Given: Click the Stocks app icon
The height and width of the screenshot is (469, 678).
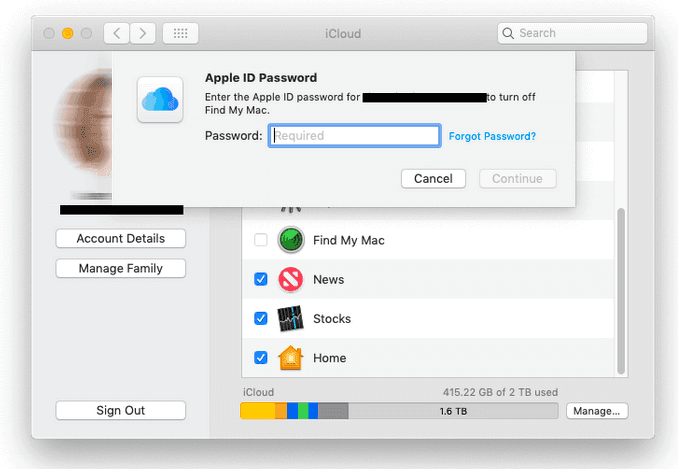Looking at the screenshot, I should (290, 319).
